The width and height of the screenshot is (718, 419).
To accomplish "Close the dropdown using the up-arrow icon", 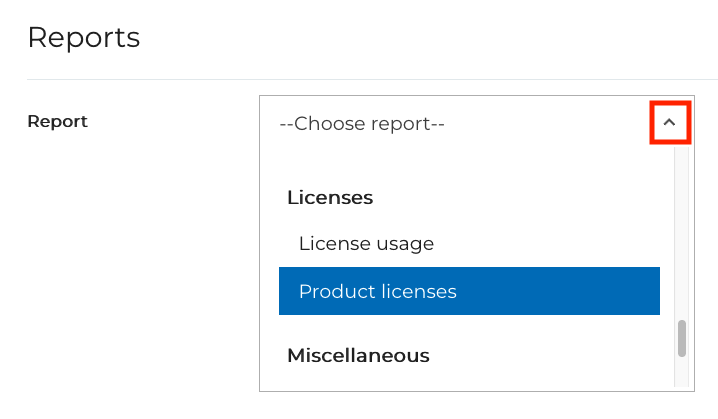I will click(670, 123).
